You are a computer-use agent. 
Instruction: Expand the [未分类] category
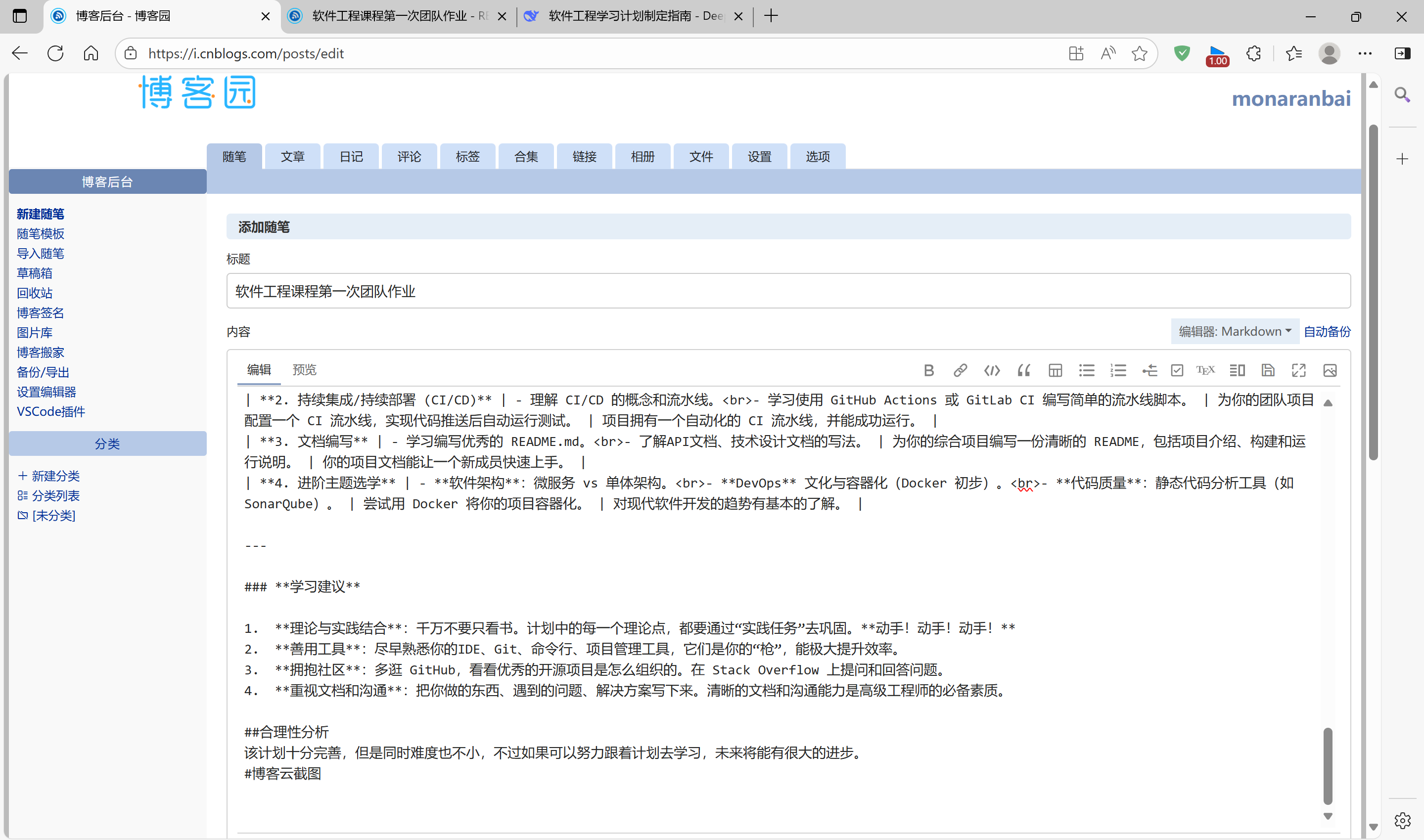point(53,516)
